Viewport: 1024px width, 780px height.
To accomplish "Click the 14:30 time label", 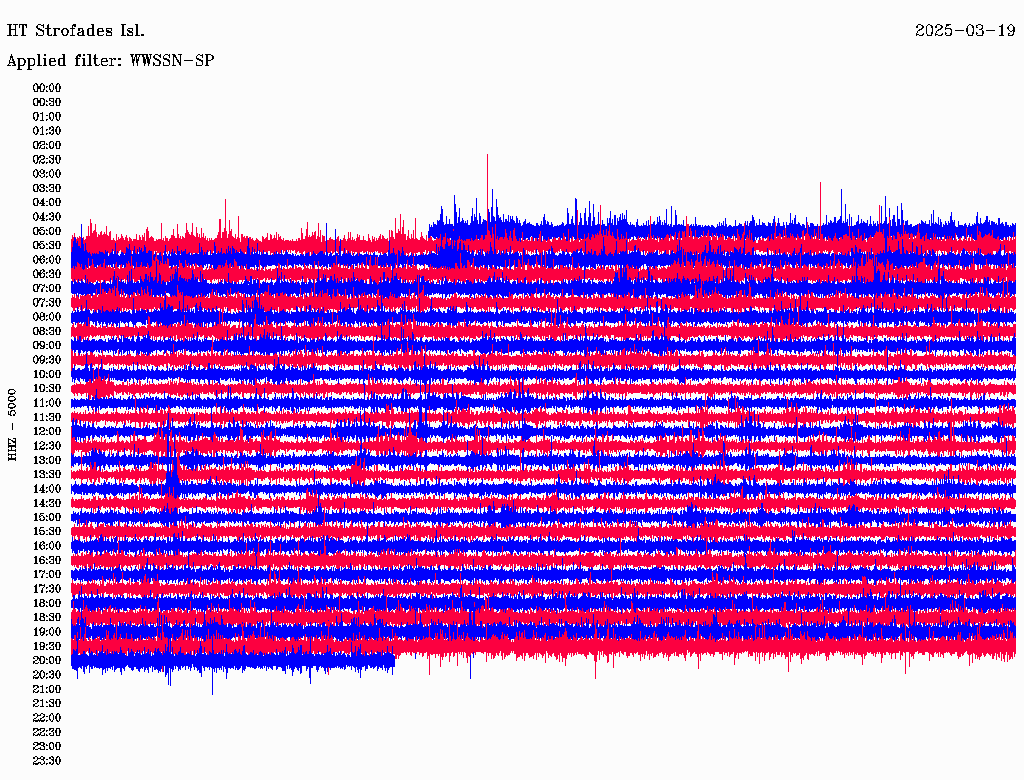I will pos(47,503).
